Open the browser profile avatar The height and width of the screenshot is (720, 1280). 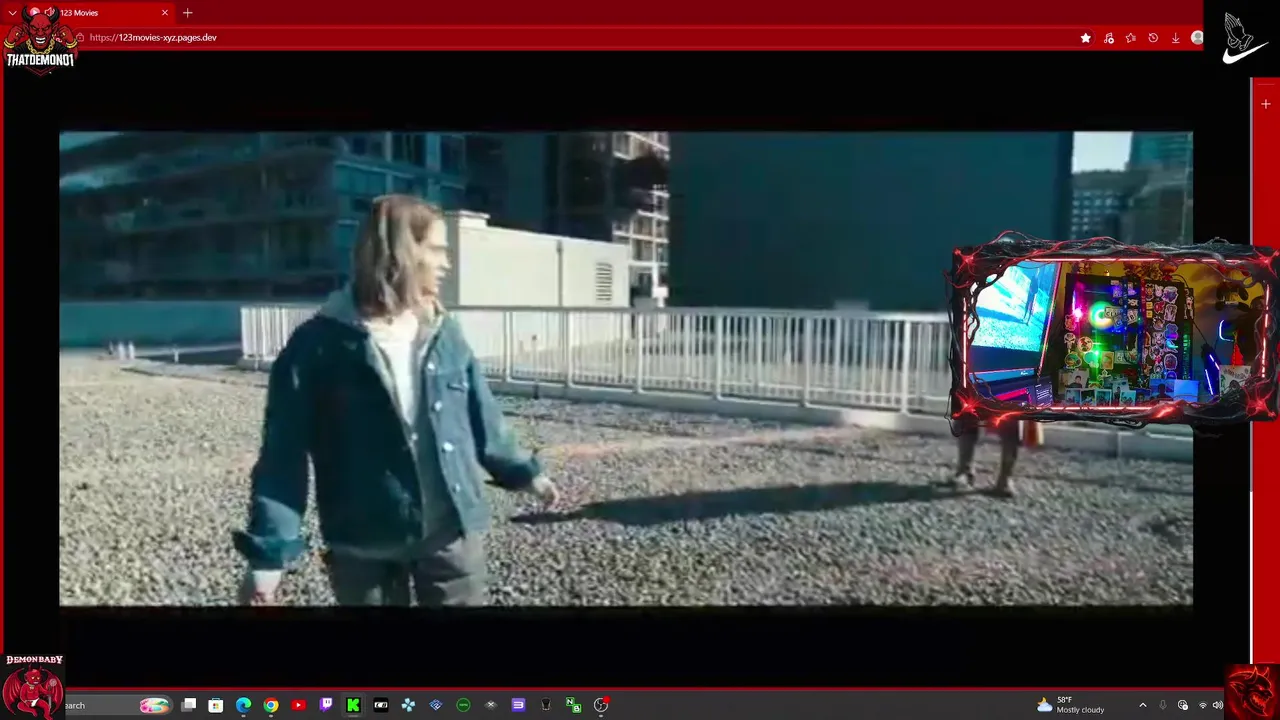(x=1197, y=38)
